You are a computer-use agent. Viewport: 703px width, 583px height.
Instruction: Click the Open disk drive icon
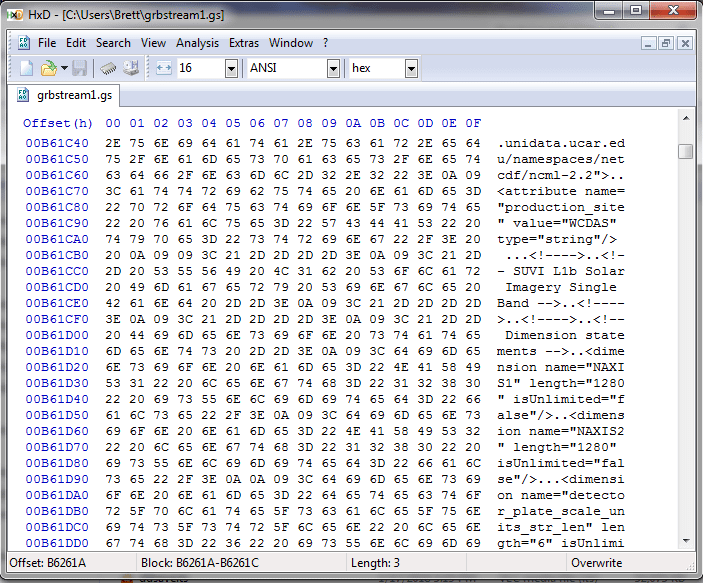(131, 68)
